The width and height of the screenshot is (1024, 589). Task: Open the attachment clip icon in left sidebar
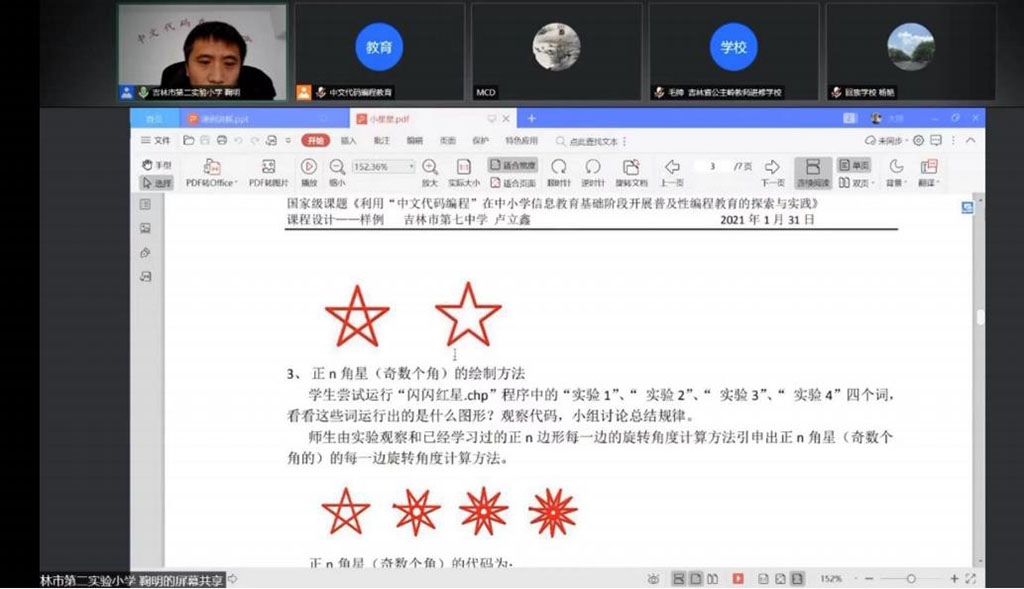pos(146,253)
